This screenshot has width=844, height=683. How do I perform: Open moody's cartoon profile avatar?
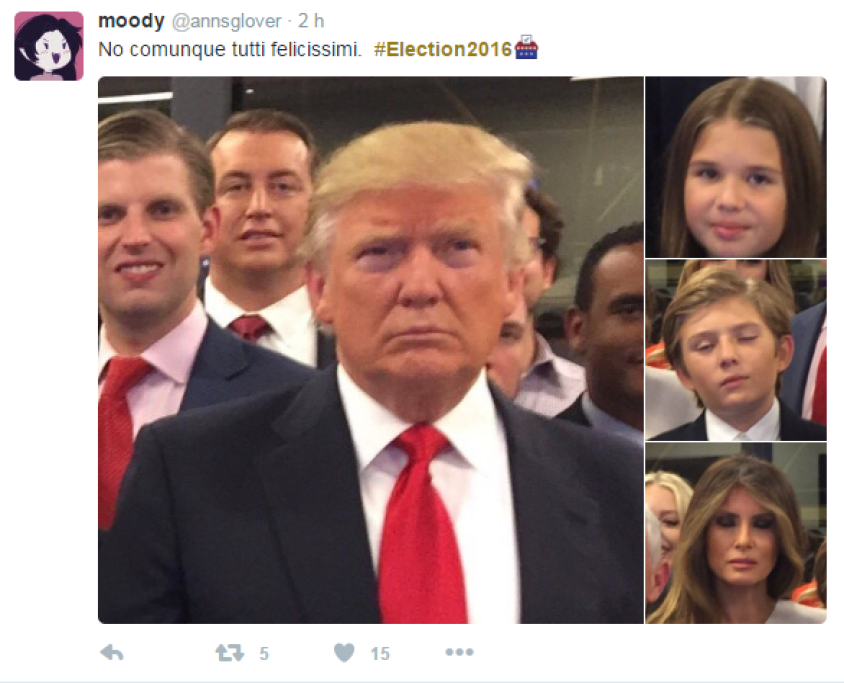coord(49,46)
